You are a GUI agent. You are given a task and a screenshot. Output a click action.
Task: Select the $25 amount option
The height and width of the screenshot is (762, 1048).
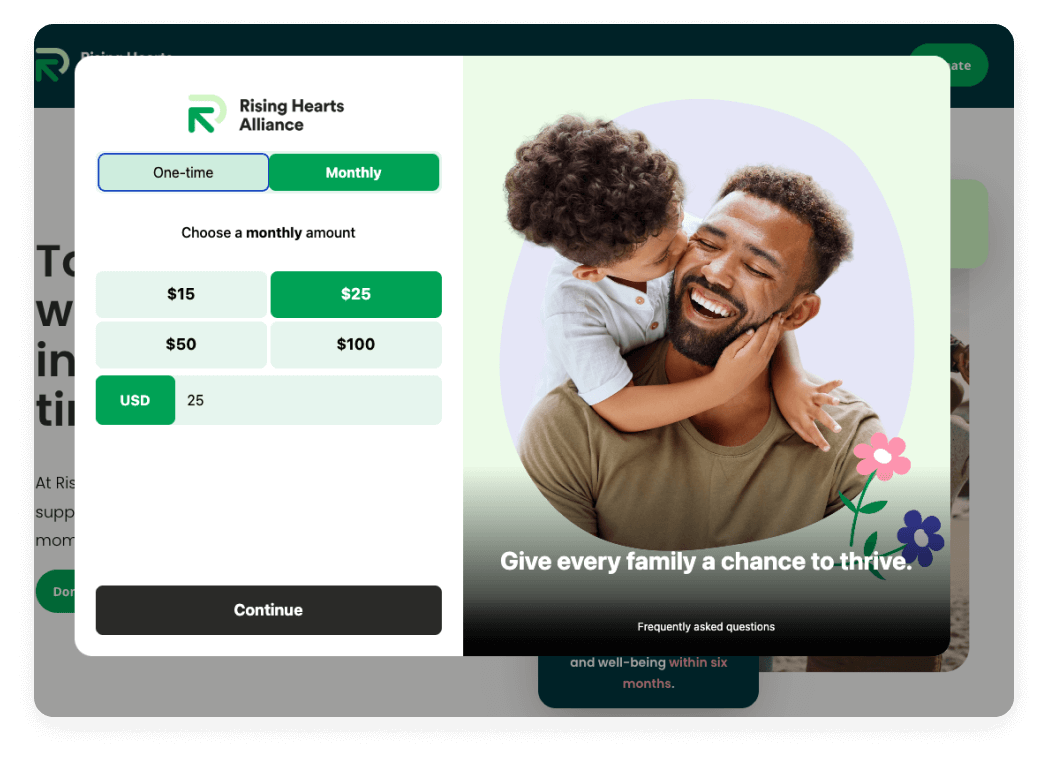356,294
